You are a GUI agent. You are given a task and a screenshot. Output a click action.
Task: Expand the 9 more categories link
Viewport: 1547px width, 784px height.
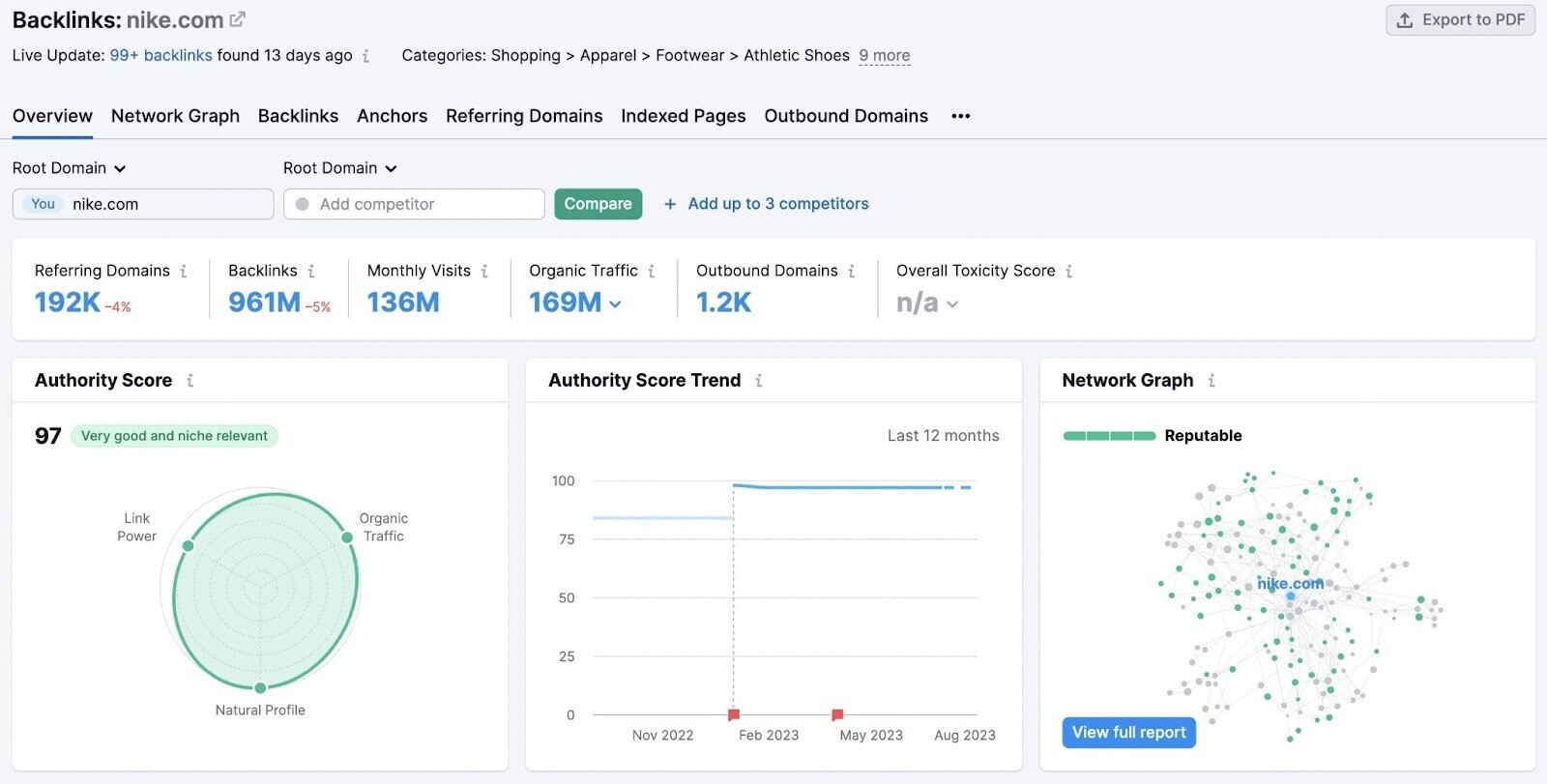pyautogui.click(x=884, y=55)
